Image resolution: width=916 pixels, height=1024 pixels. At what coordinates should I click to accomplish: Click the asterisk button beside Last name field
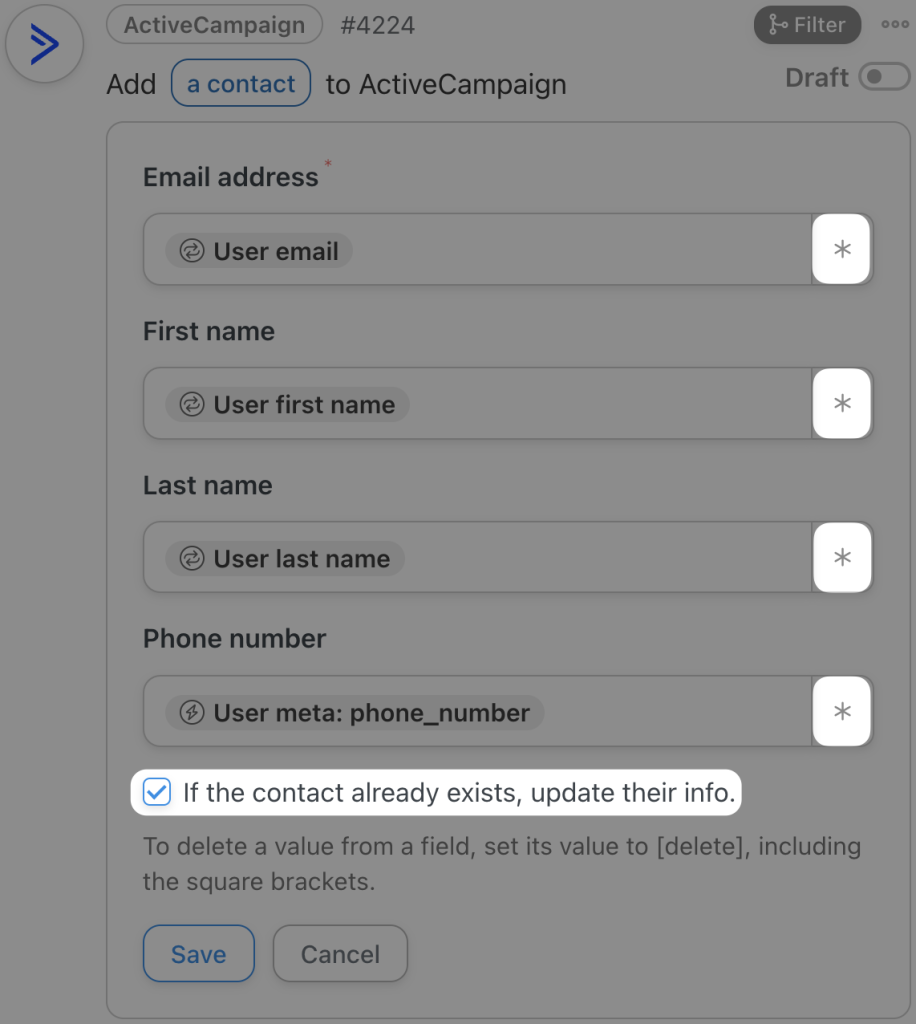[x=842, y=557]
